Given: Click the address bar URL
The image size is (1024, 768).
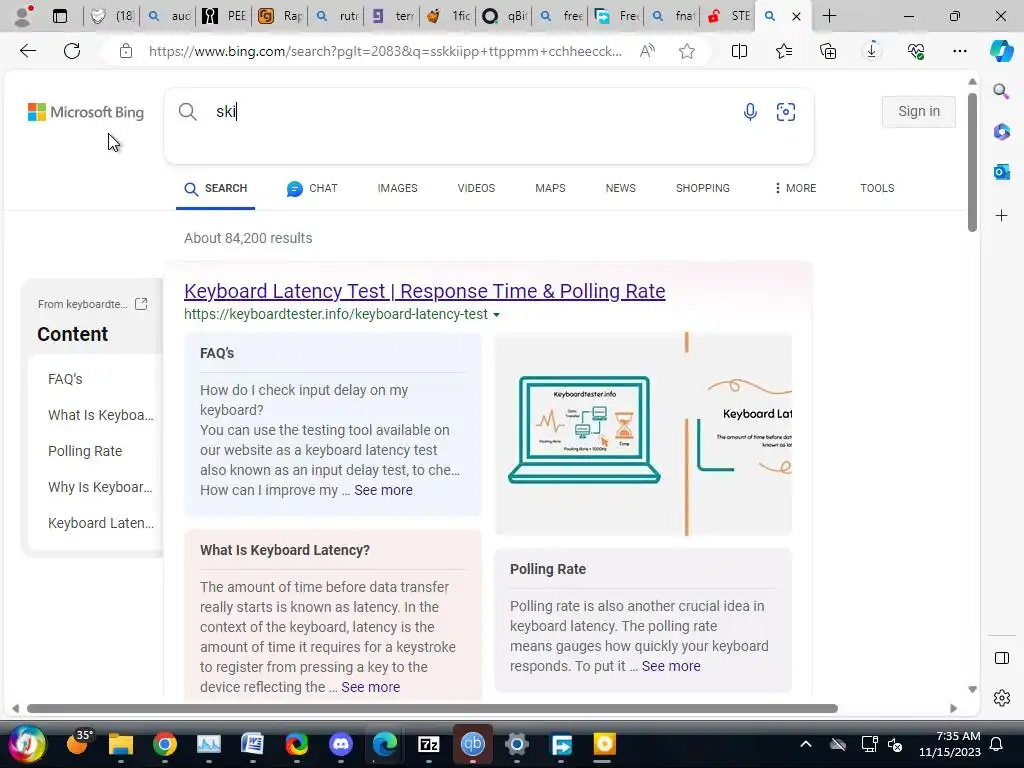Looking at the screenshot, I should tap(385, 51).
